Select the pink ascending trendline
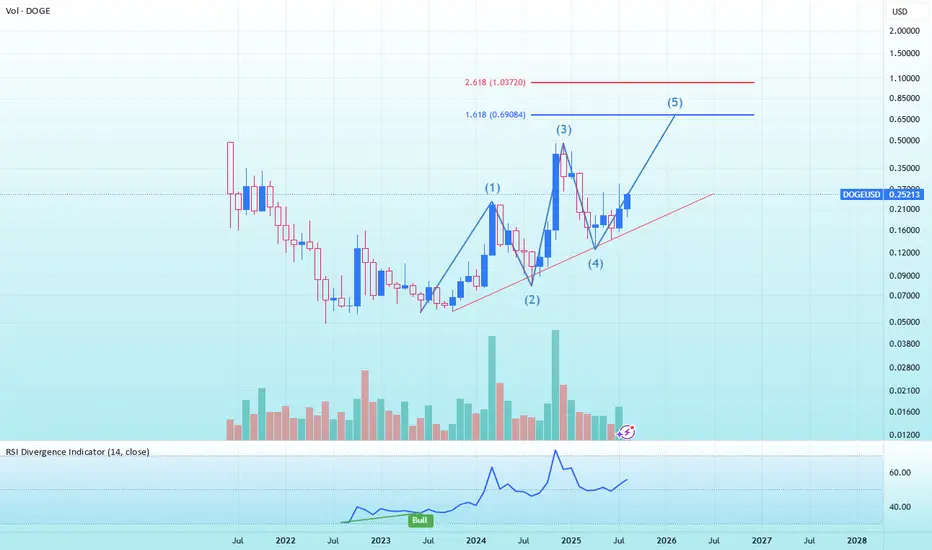Screen dimensions: 932x550 tap(582, 252)
